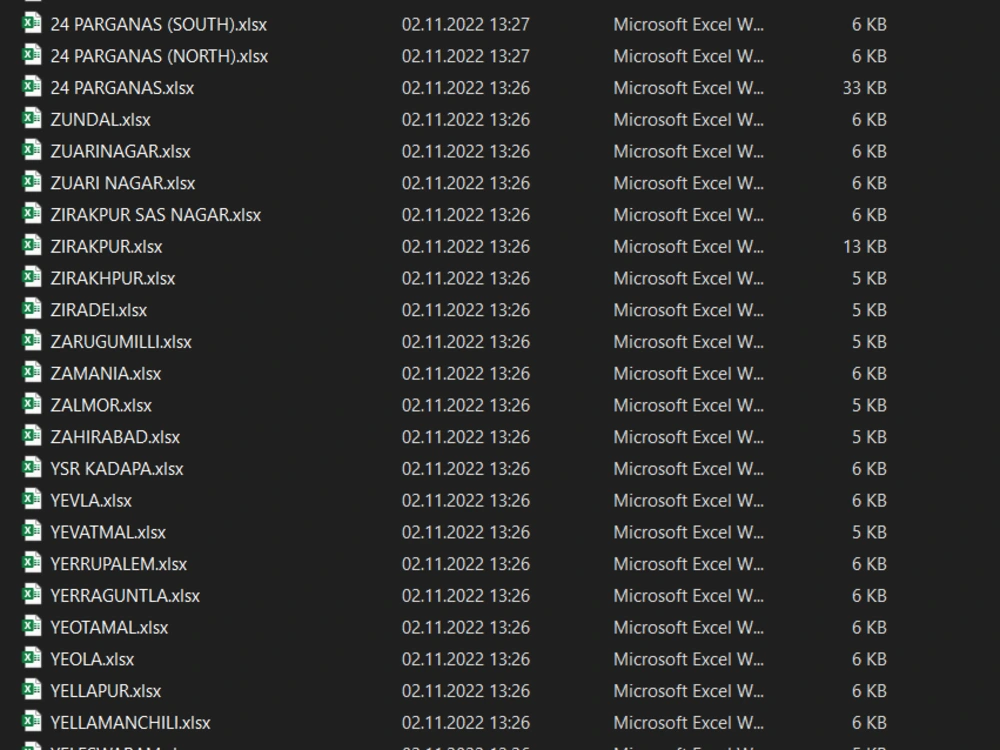Click the file name YEVATMAL.xlsx

(108, 533)
